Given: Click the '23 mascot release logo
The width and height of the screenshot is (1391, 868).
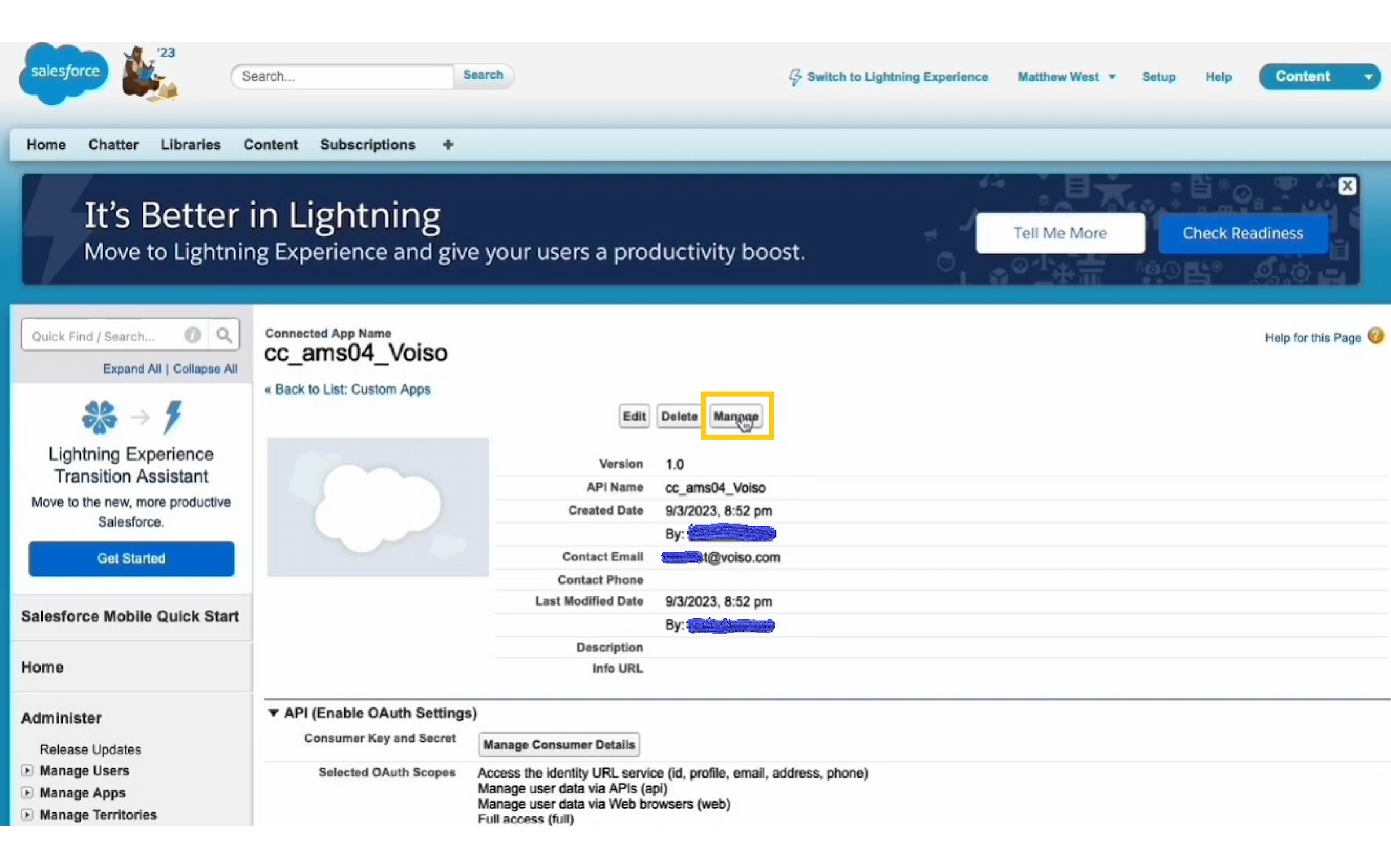Looking at the screenshot, I should point(150,74).
